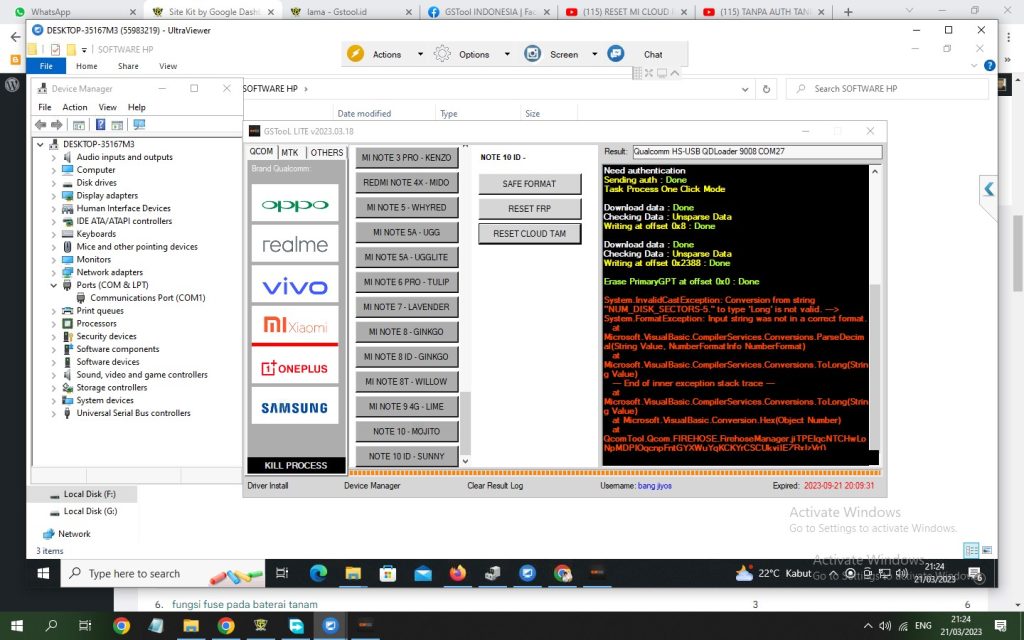
Task: Select MI NOTE 8 - GINKGO model
Action: [x=406, y=332]
